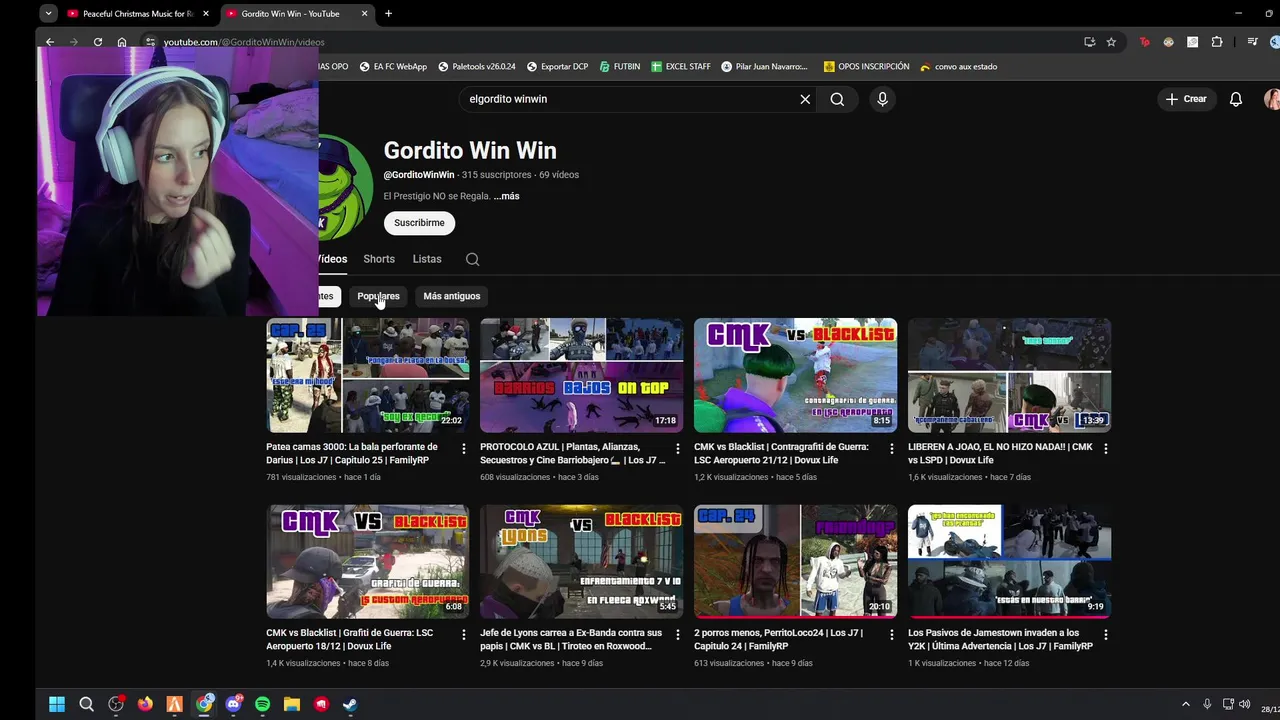Open options menu for Patea camas 3000

(x=463, y=449)
